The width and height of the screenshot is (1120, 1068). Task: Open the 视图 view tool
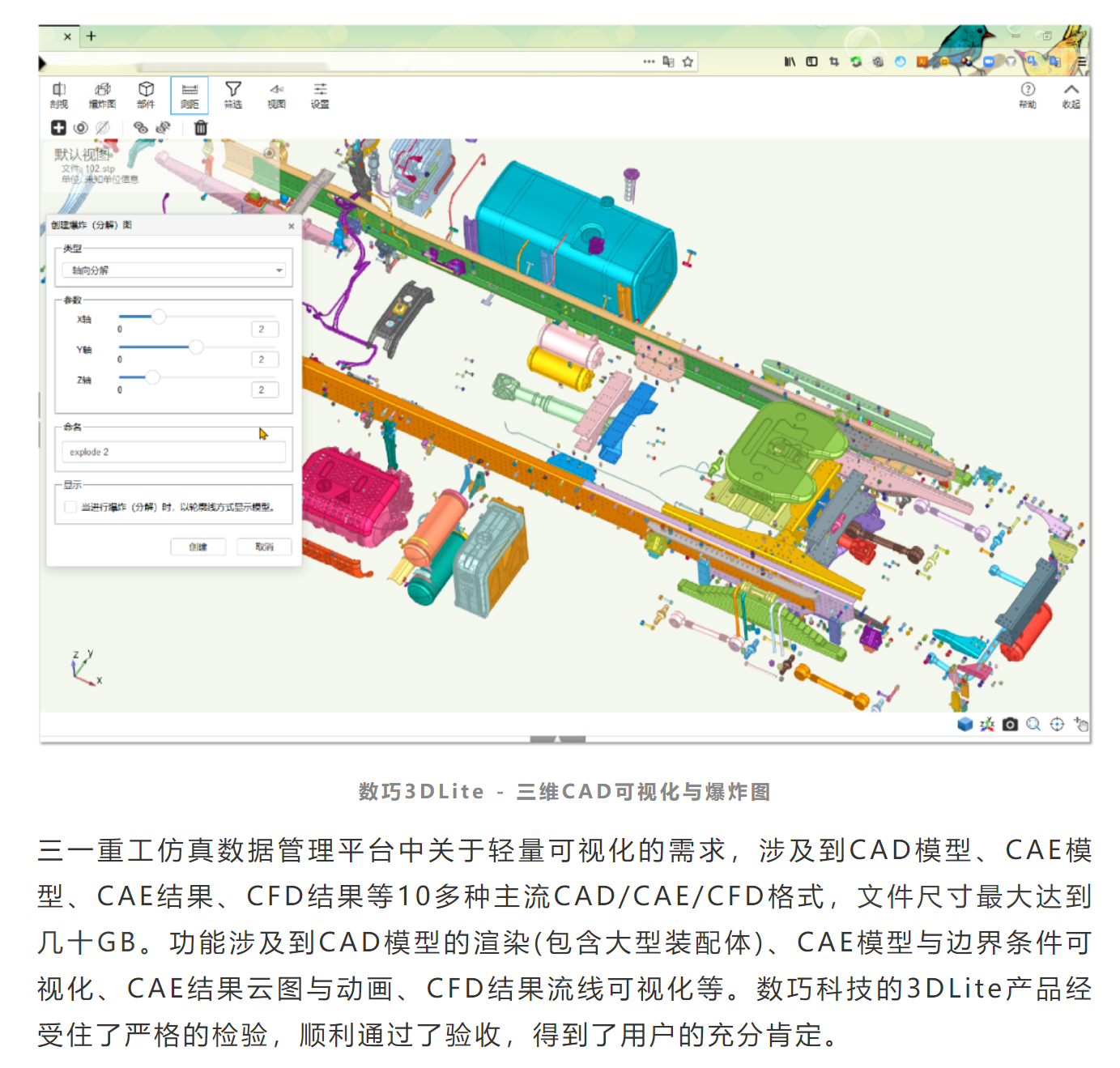277,95
